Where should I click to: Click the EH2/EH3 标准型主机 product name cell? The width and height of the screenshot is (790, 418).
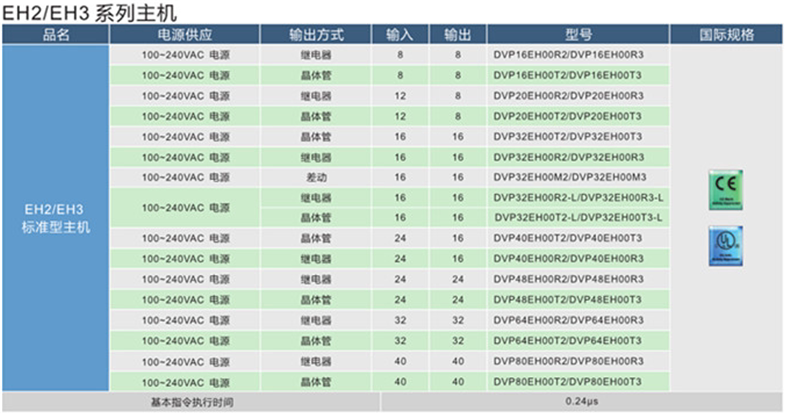click(55, 218)
